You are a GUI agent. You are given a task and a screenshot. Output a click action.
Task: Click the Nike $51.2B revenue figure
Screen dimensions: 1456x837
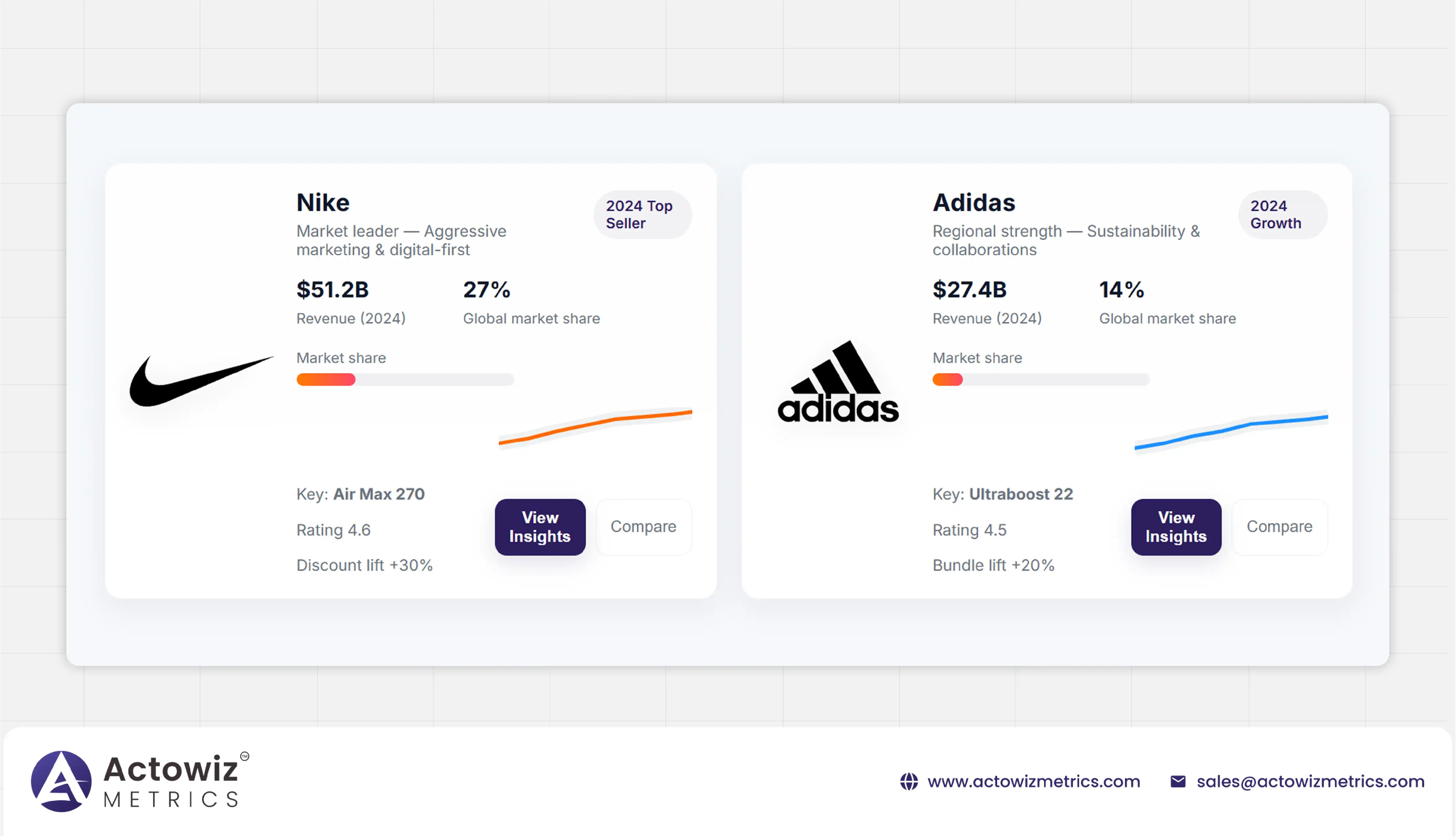pos(332,290)
